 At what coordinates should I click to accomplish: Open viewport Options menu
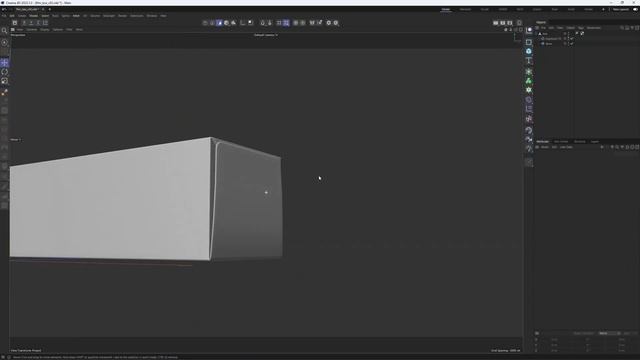(x=58, y=29)
